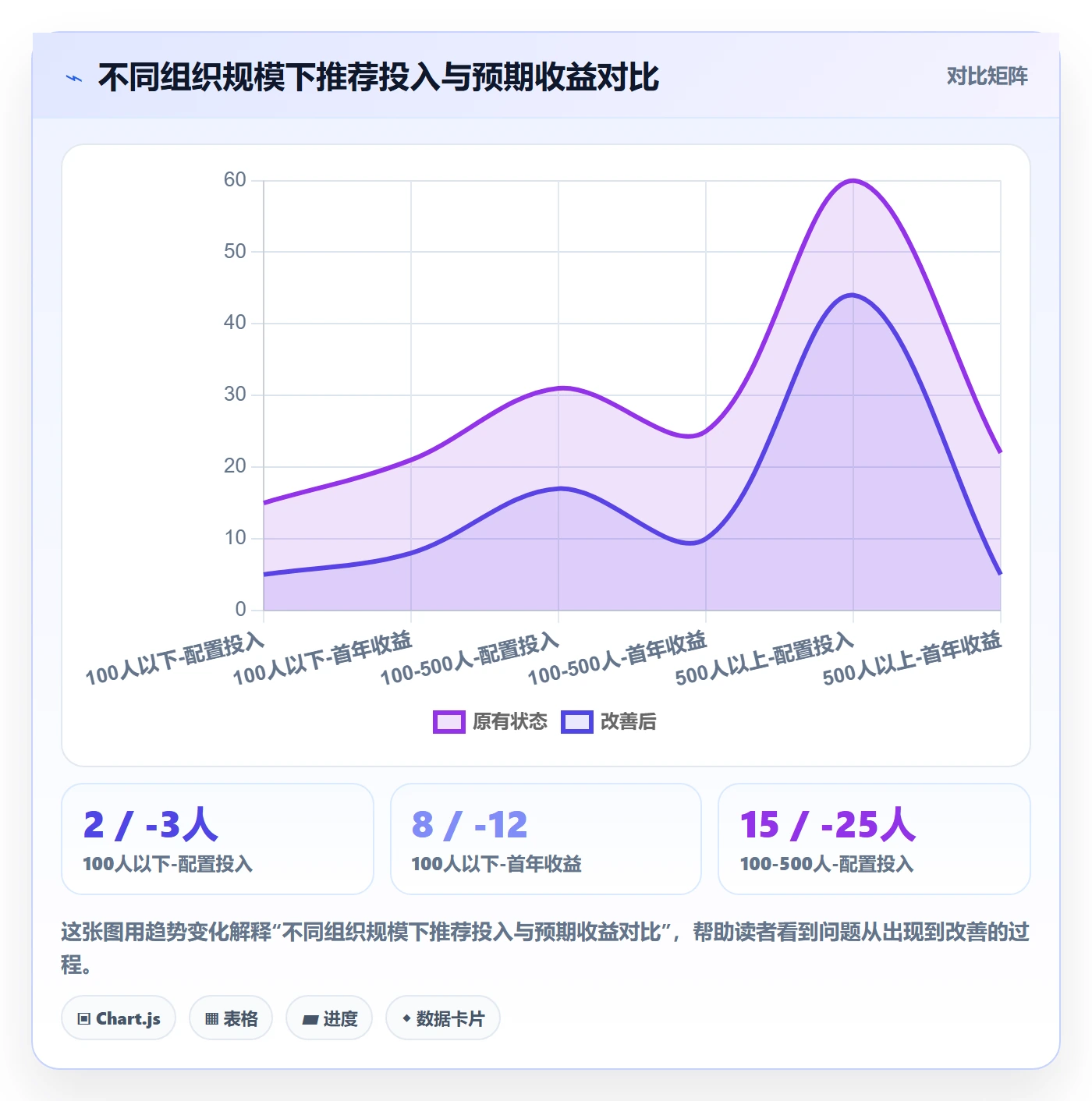Click the lightning bolt icon beside the title
This screenshot has width=1092, height=1101.
pos(74,78)
